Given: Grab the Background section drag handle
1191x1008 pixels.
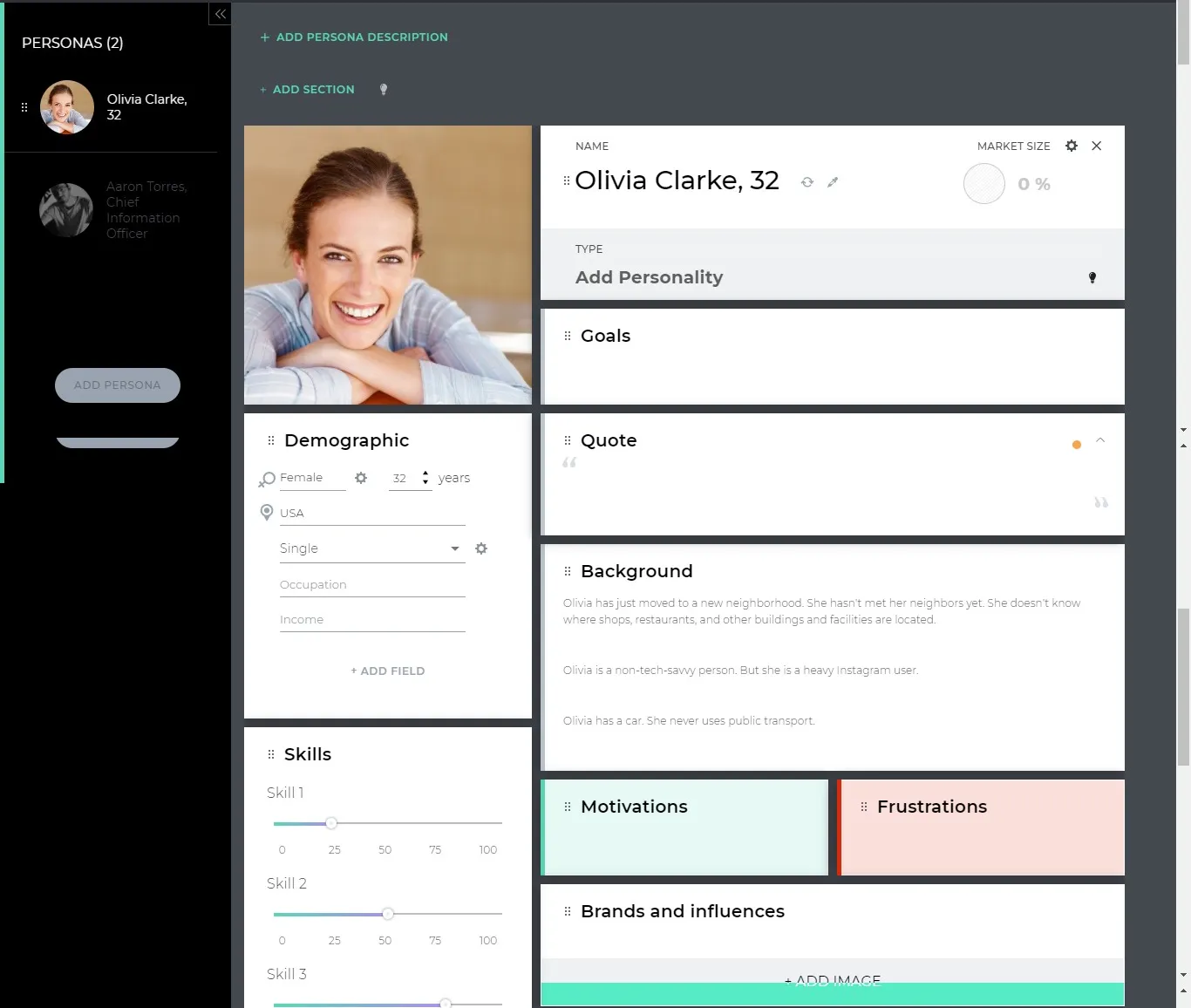Looking at the screenshot, I should (568, 571).
